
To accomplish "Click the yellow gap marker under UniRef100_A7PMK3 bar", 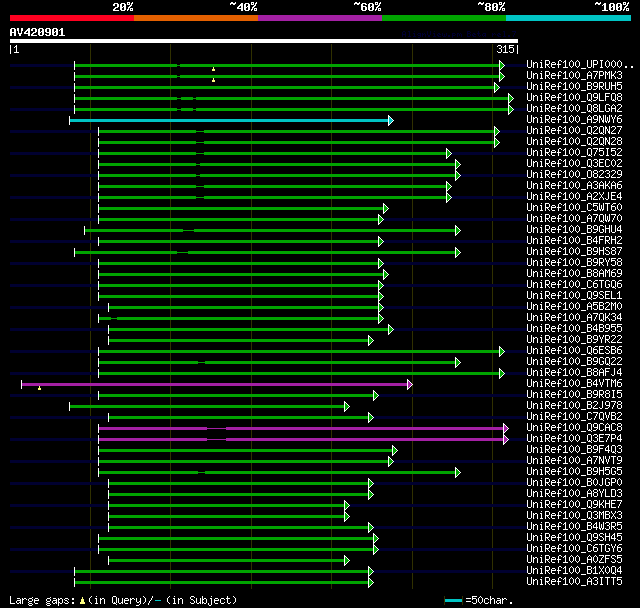I will pos(213,80).
